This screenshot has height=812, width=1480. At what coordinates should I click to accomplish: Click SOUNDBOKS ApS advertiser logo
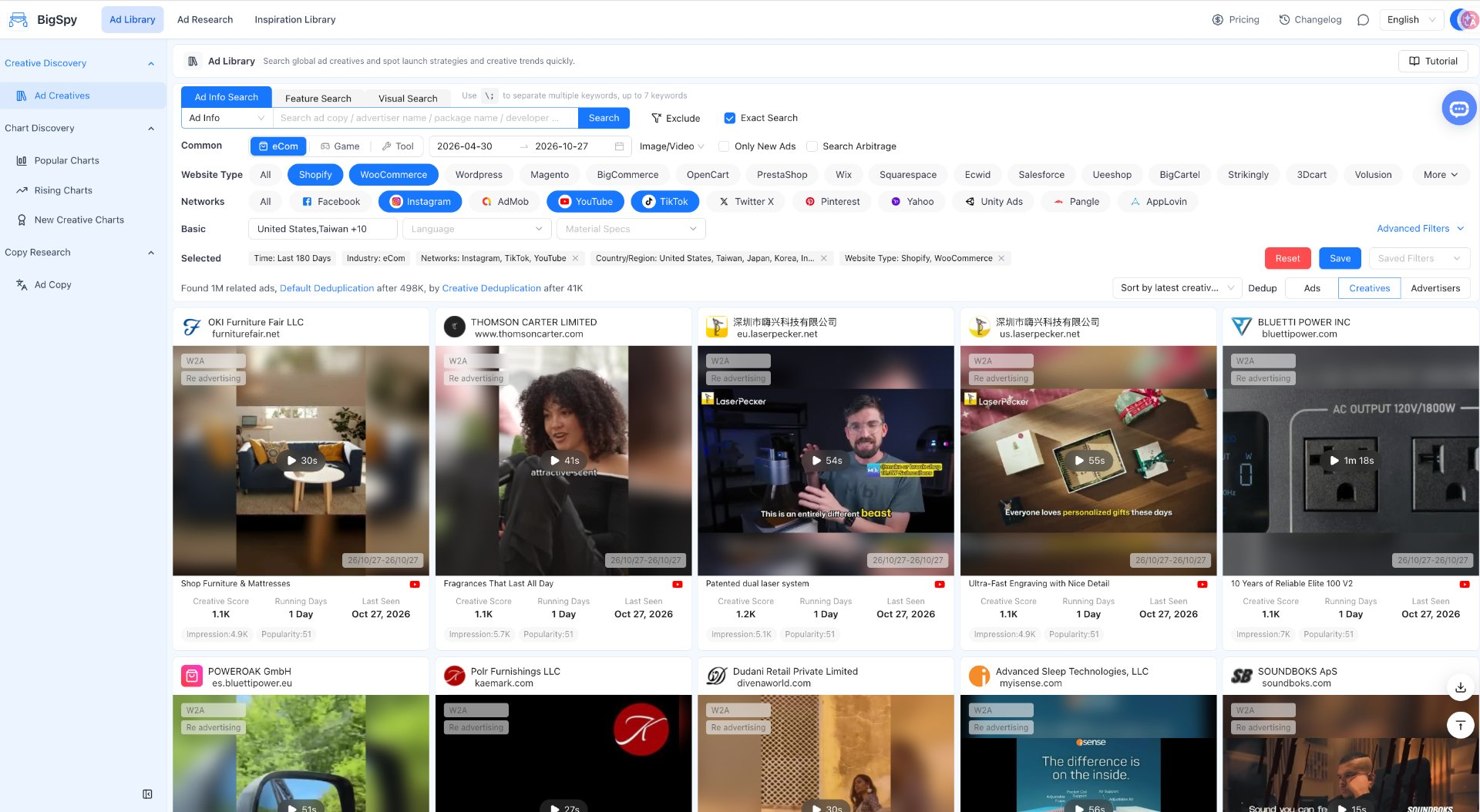(x=1241, y=676)
